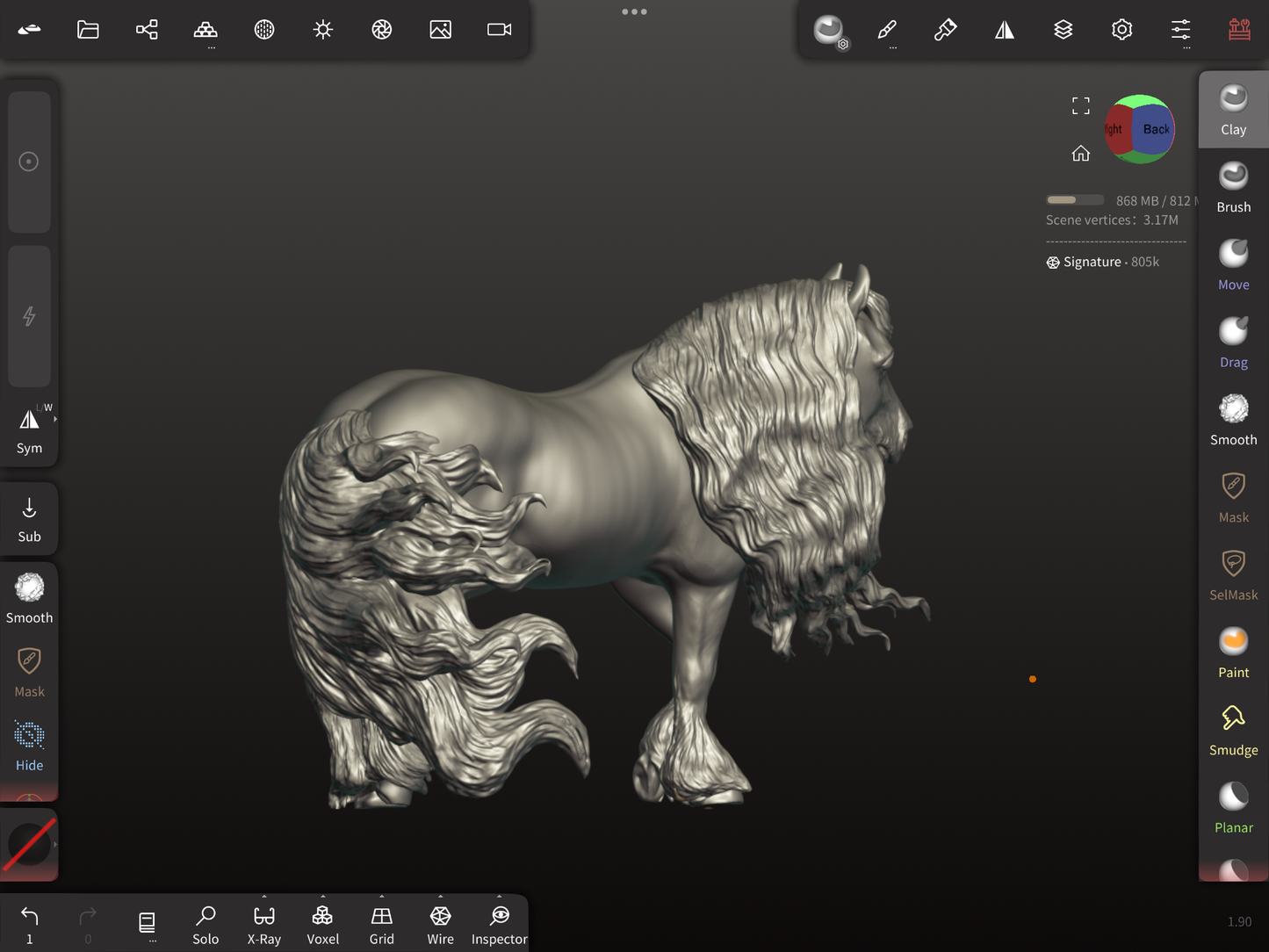Choose the Drag brush tool
Viewport: 1269px width, 952px height.
pos(1233,342)
